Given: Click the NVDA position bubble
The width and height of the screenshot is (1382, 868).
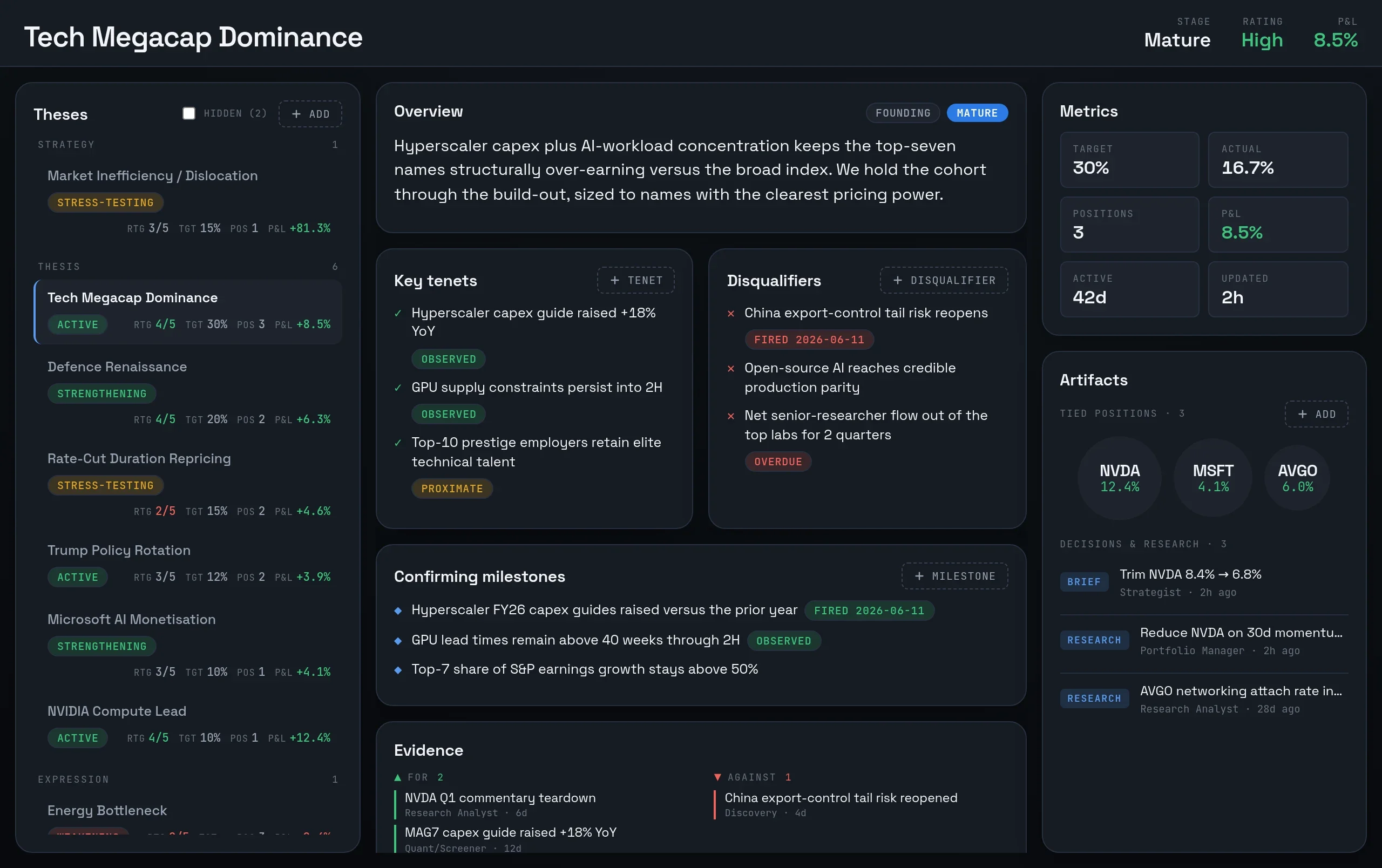Looking at the screenshot, I should (1119, 478).
